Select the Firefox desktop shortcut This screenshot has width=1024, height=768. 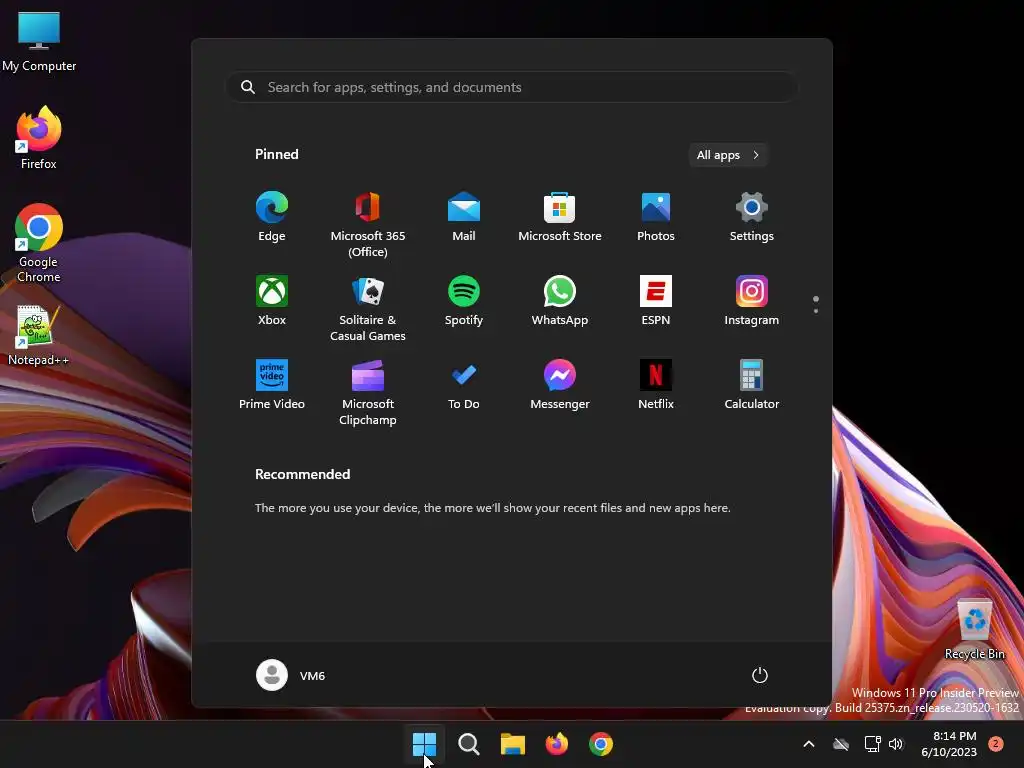pos(39,138)
